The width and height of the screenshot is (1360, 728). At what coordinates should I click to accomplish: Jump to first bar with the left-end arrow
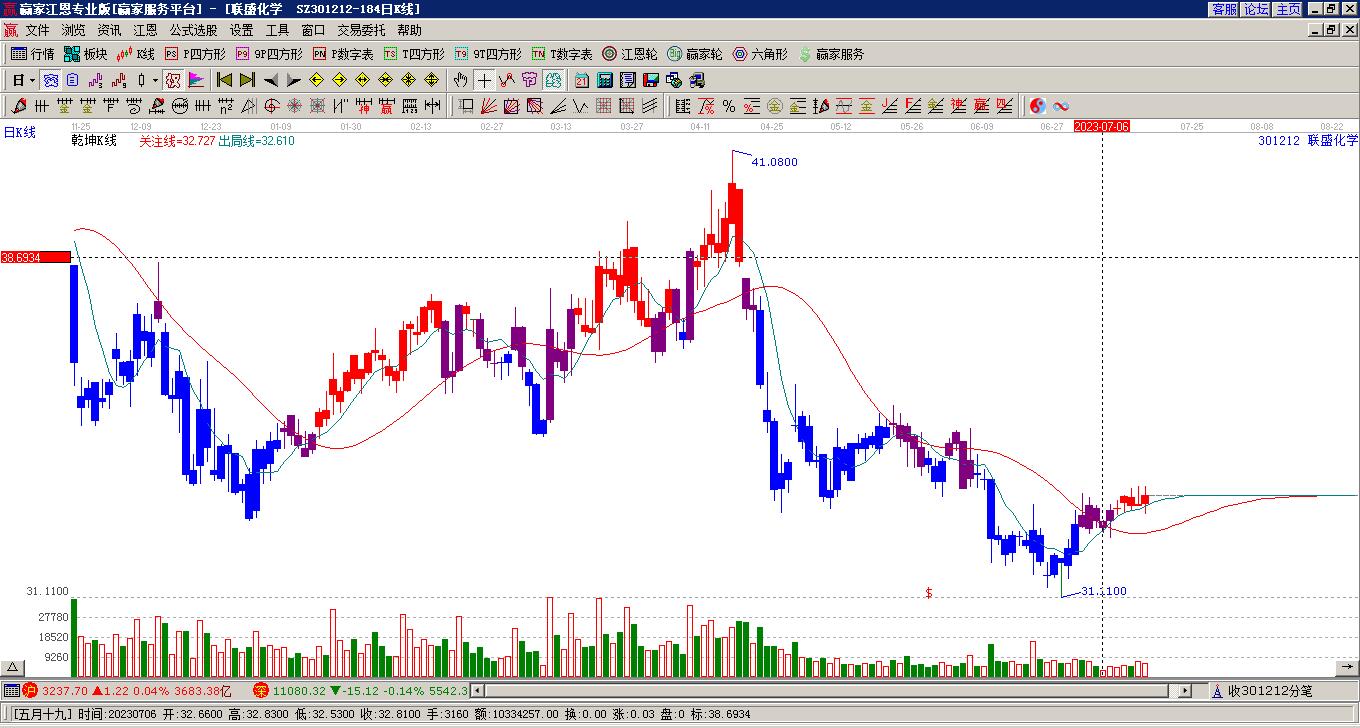coord(224,80)
